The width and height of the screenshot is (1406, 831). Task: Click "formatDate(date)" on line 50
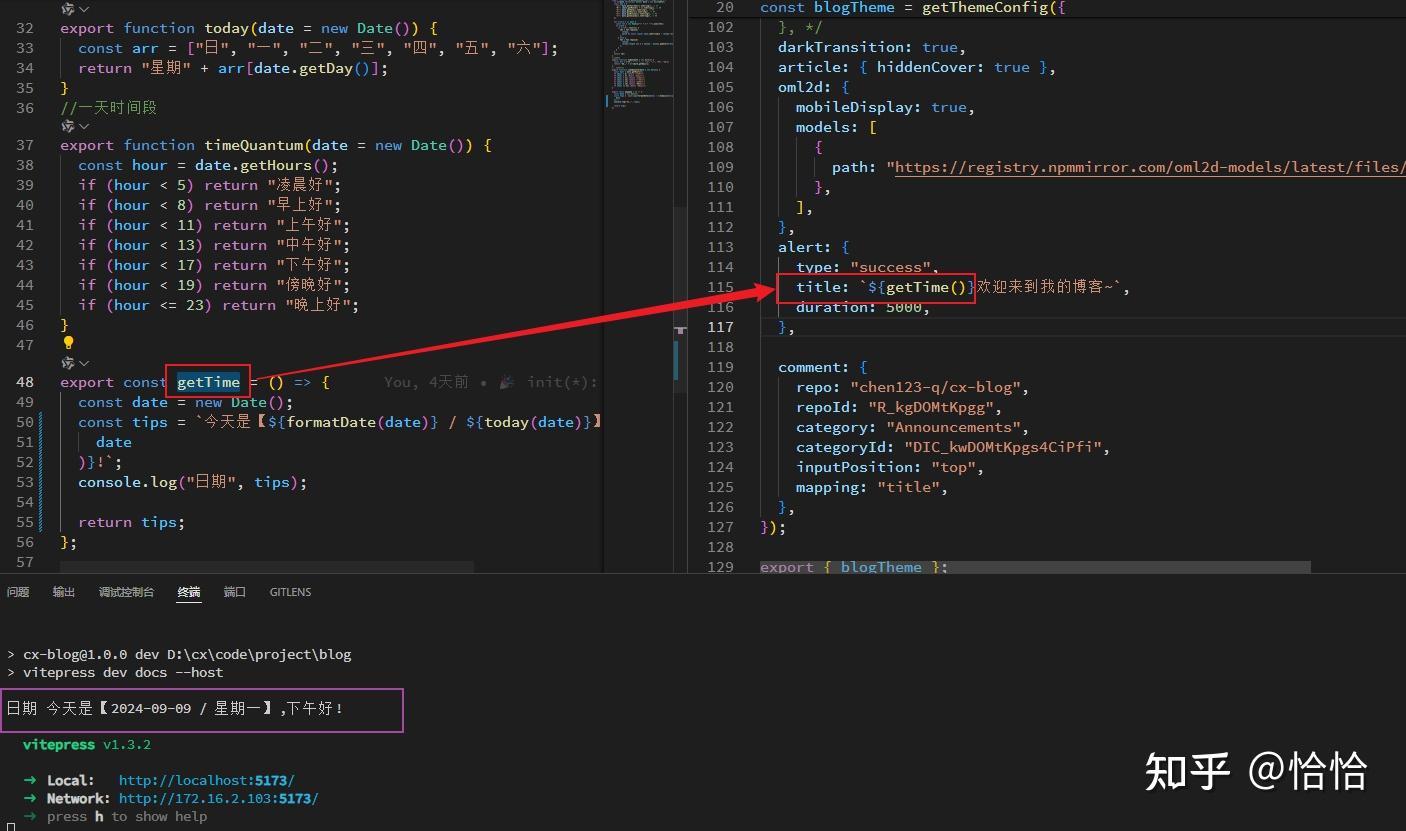tap(358, 422)
